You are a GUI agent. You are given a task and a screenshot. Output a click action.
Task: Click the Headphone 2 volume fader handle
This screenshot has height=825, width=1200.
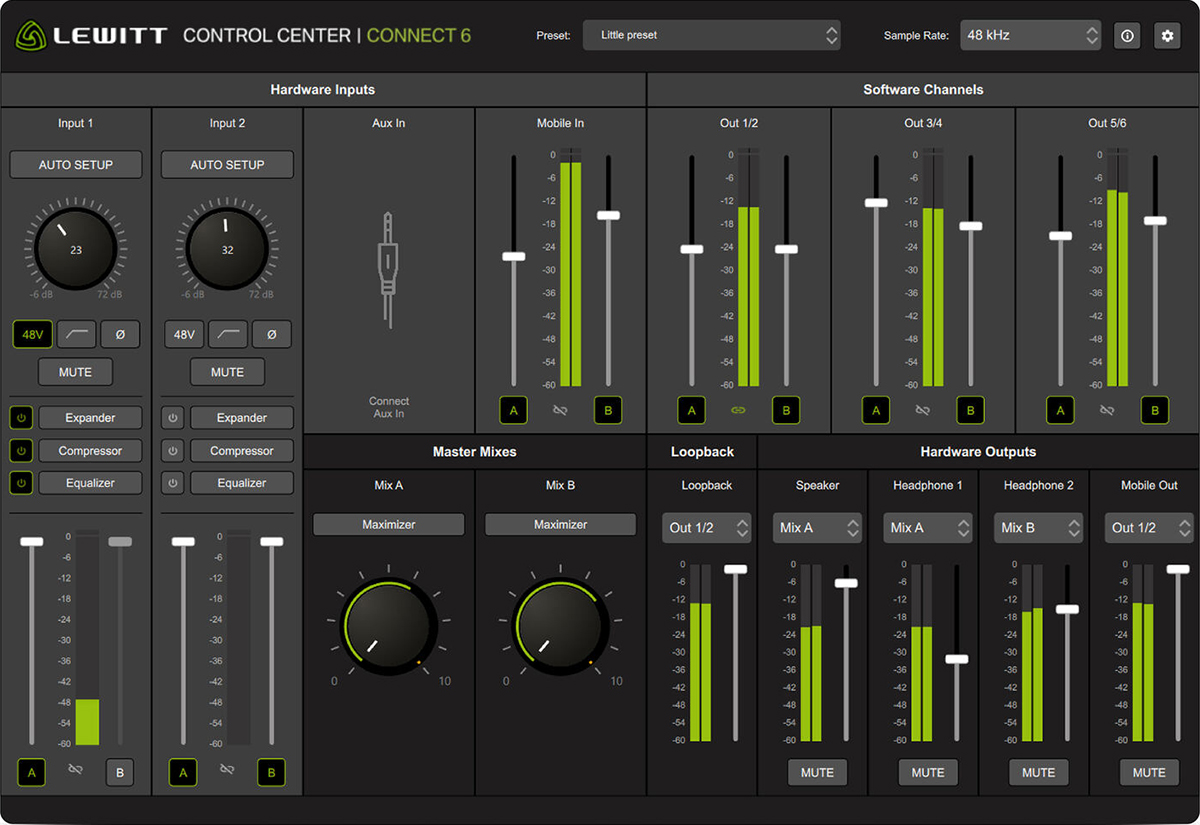pyautogui.click(x=1068, y=609)
